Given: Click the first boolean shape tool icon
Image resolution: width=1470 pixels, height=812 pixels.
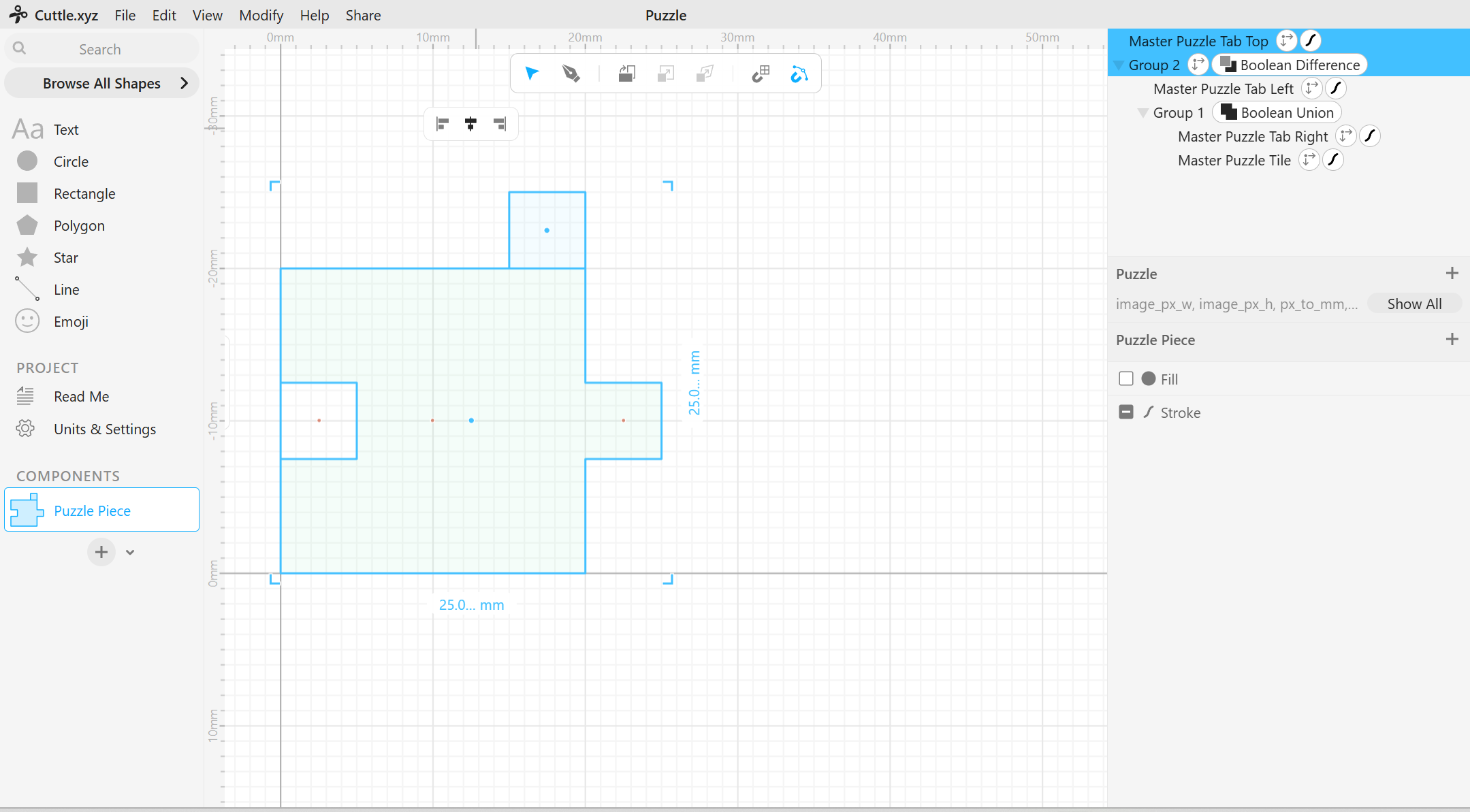Looking at the screenshot, I should (x=627, y=74).
